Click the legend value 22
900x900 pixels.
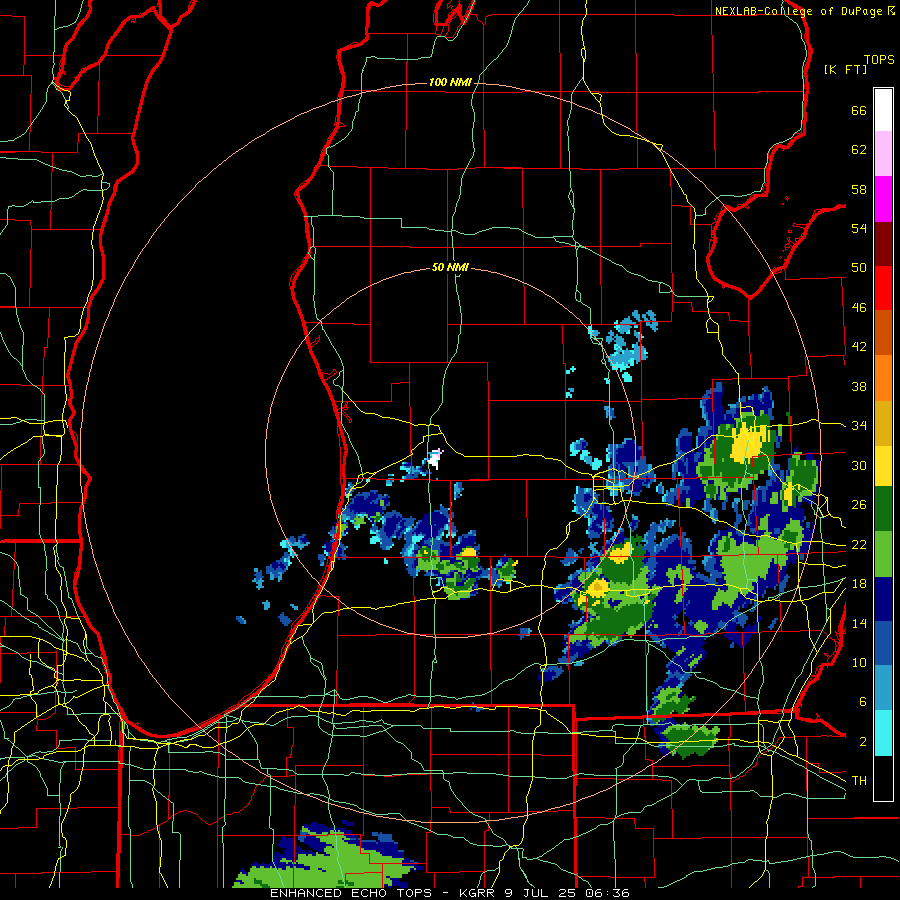[x=859, y=545]
